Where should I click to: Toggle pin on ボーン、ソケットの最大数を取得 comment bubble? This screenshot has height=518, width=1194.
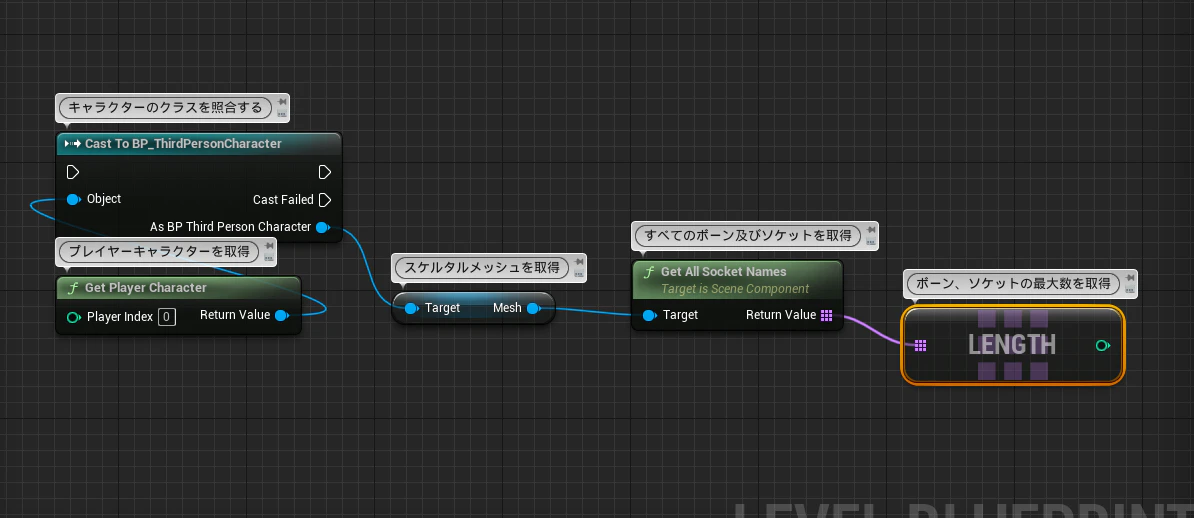[1129, 278]
